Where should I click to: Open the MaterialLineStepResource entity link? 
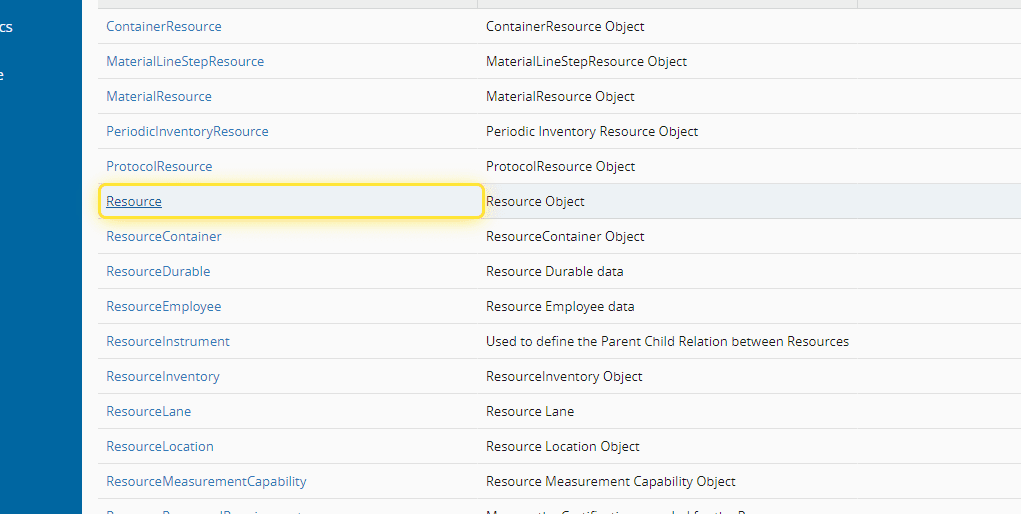pos(185,61)
